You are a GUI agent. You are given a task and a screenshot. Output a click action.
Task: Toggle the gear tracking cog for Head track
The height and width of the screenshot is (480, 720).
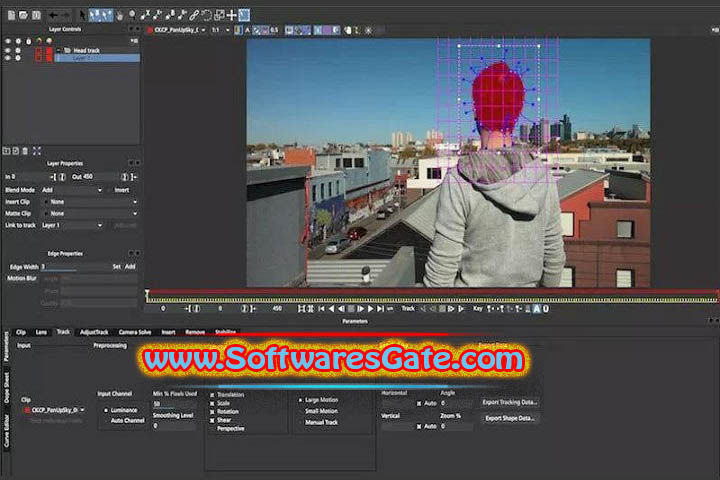click(x=18, y=51)
